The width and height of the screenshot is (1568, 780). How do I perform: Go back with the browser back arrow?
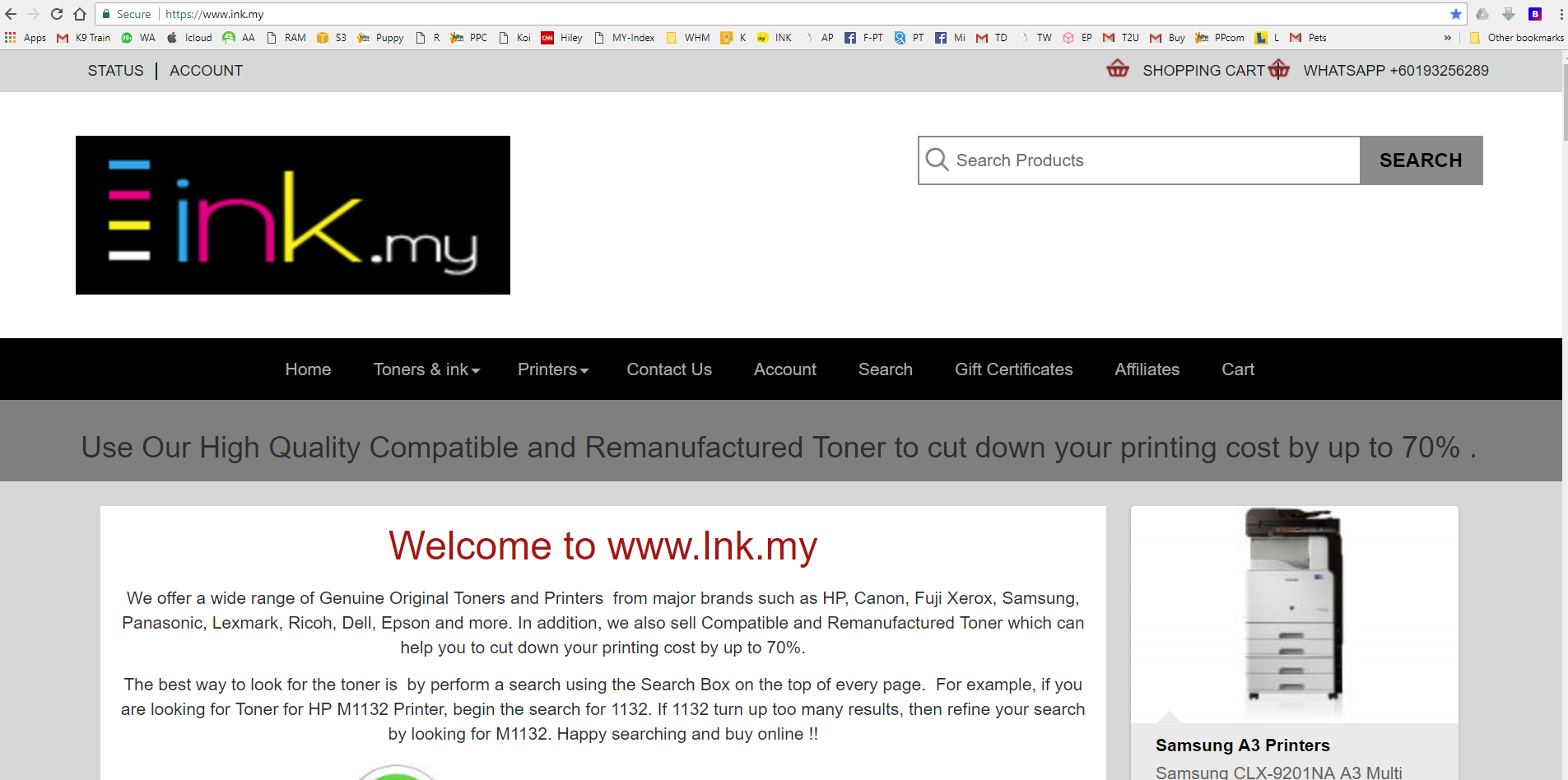tap(11, 14)
